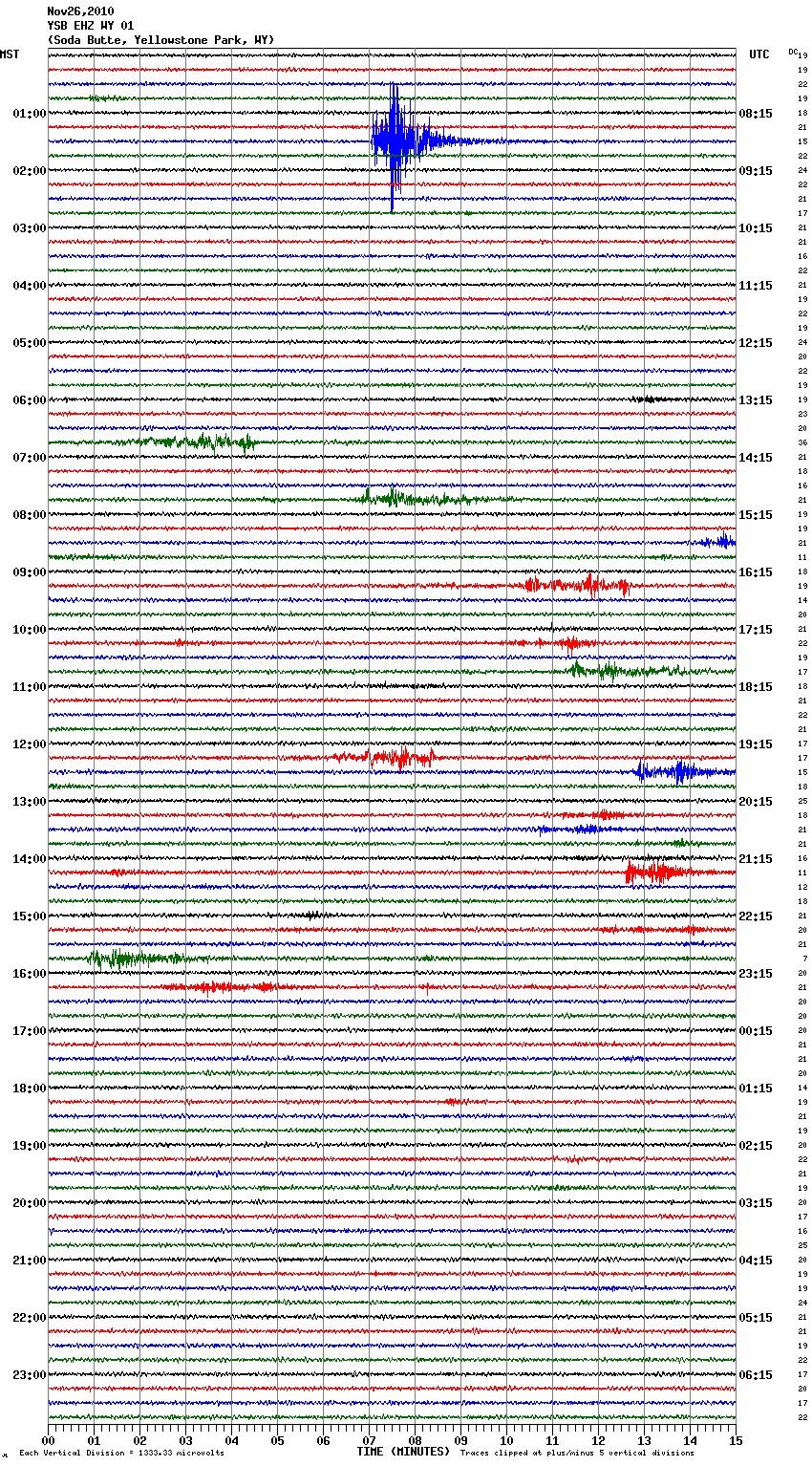Select station code "YSB EHZ WY 01"

(x=91, y=26)
